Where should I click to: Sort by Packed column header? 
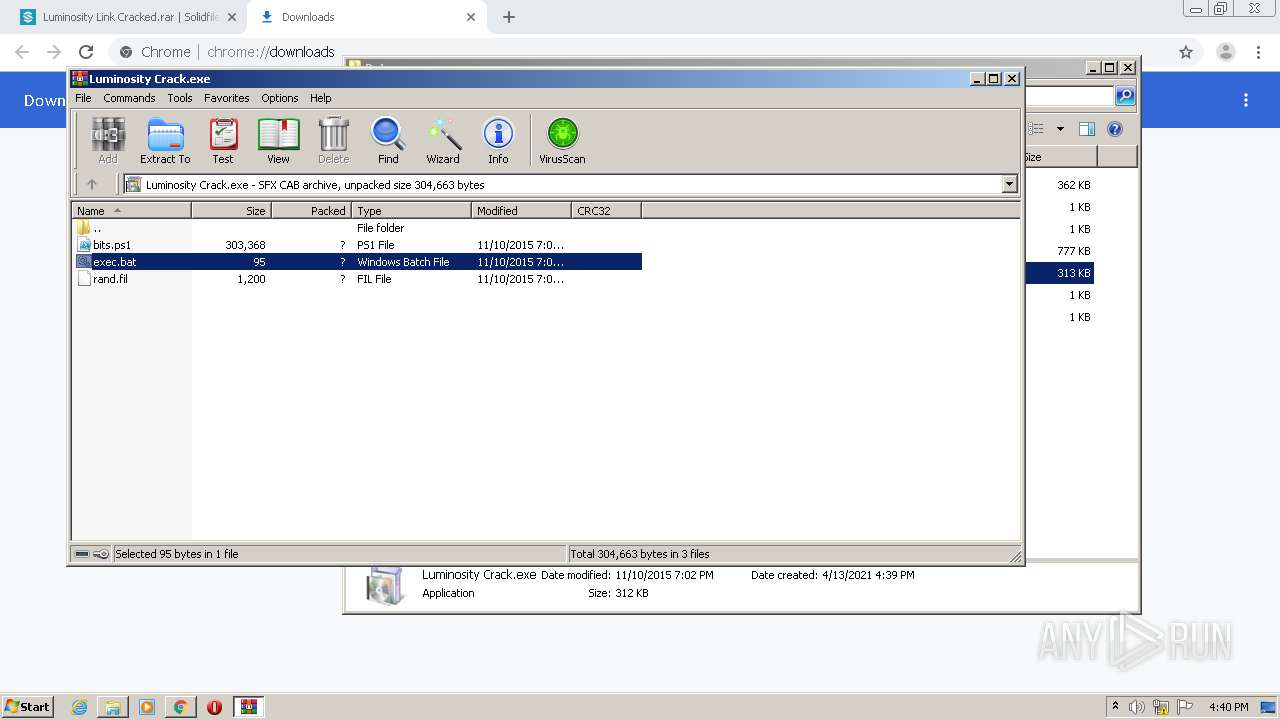[311, 211]
